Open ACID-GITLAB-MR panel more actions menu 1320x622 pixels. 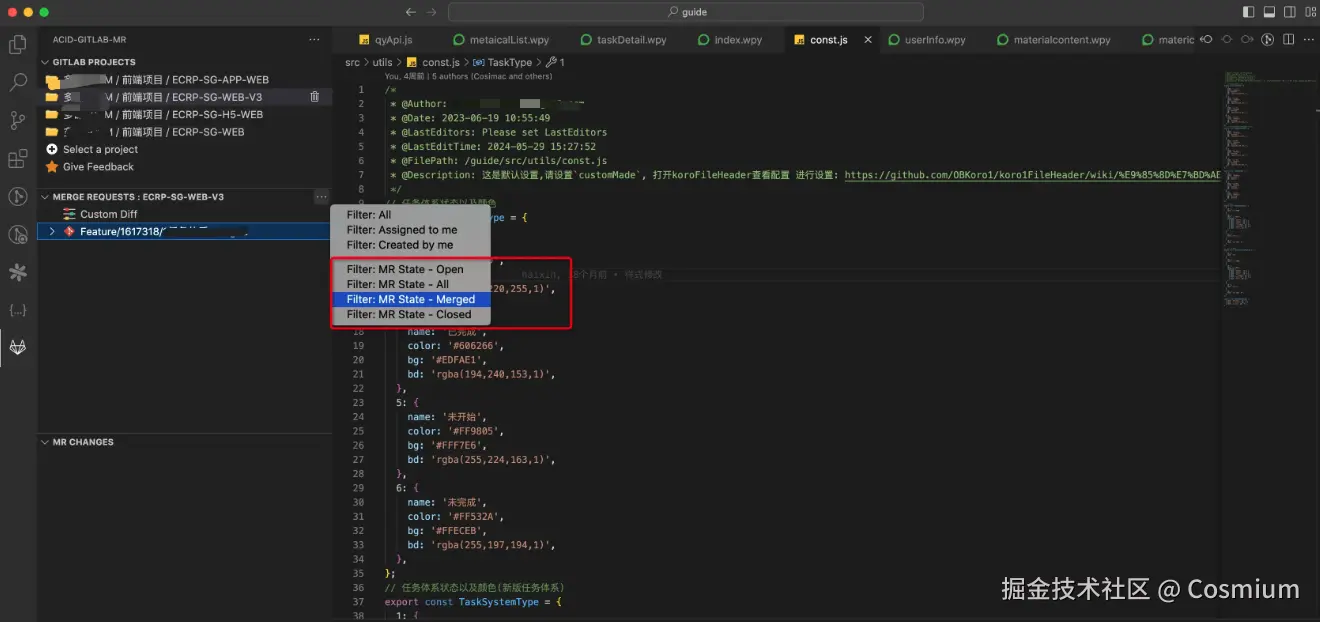[x=314, y=40]
